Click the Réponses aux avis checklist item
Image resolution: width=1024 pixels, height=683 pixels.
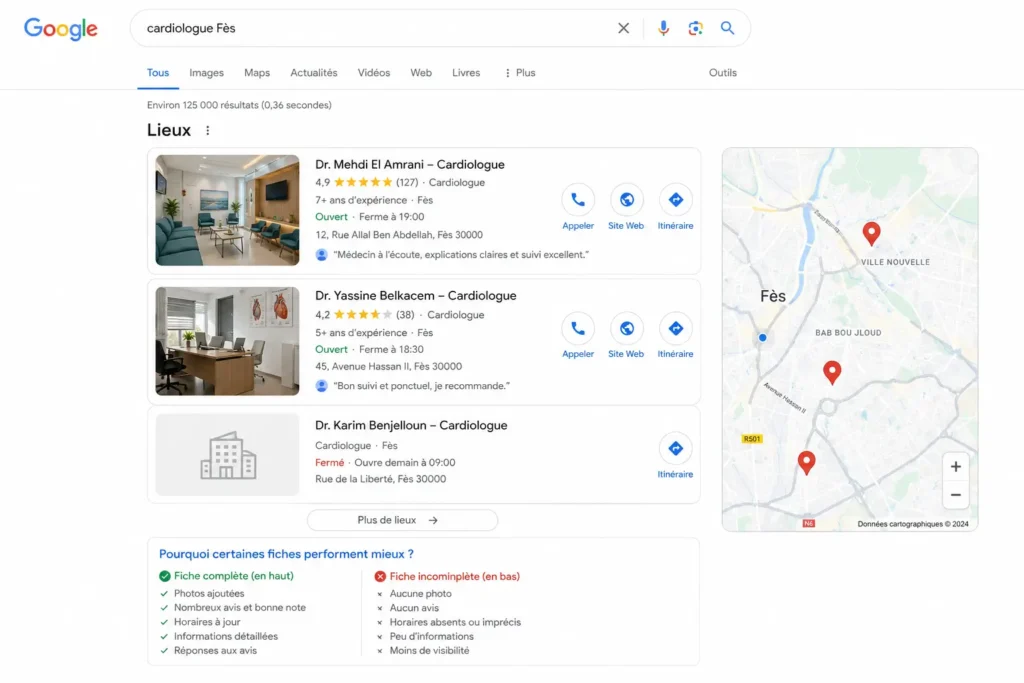tap(216, 650)
